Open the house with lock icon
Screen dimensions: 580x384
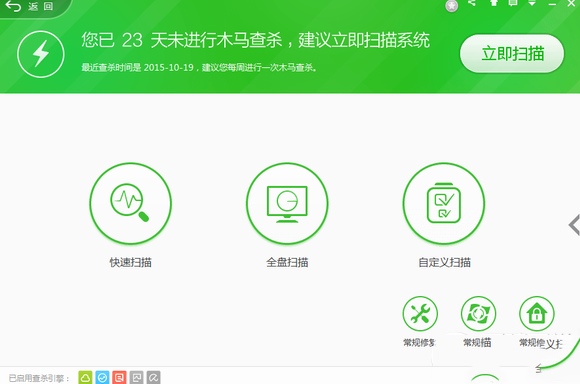pos(537,314)
